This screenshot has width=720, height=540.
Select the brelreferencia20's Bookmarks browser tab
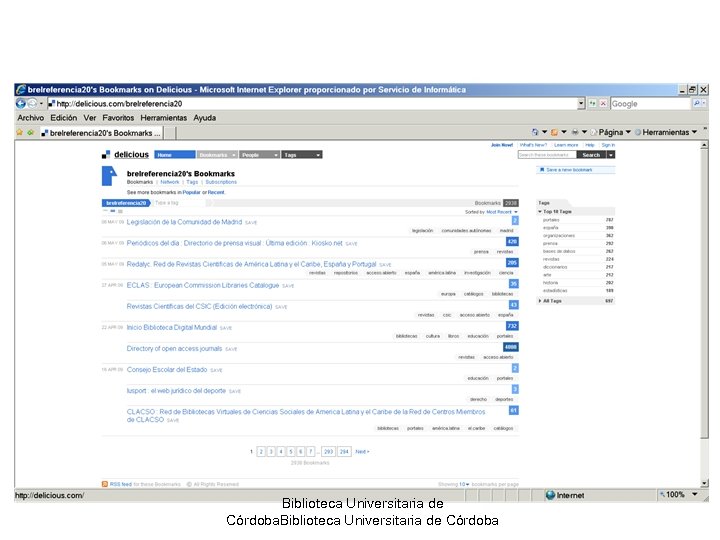coord(101,133)
